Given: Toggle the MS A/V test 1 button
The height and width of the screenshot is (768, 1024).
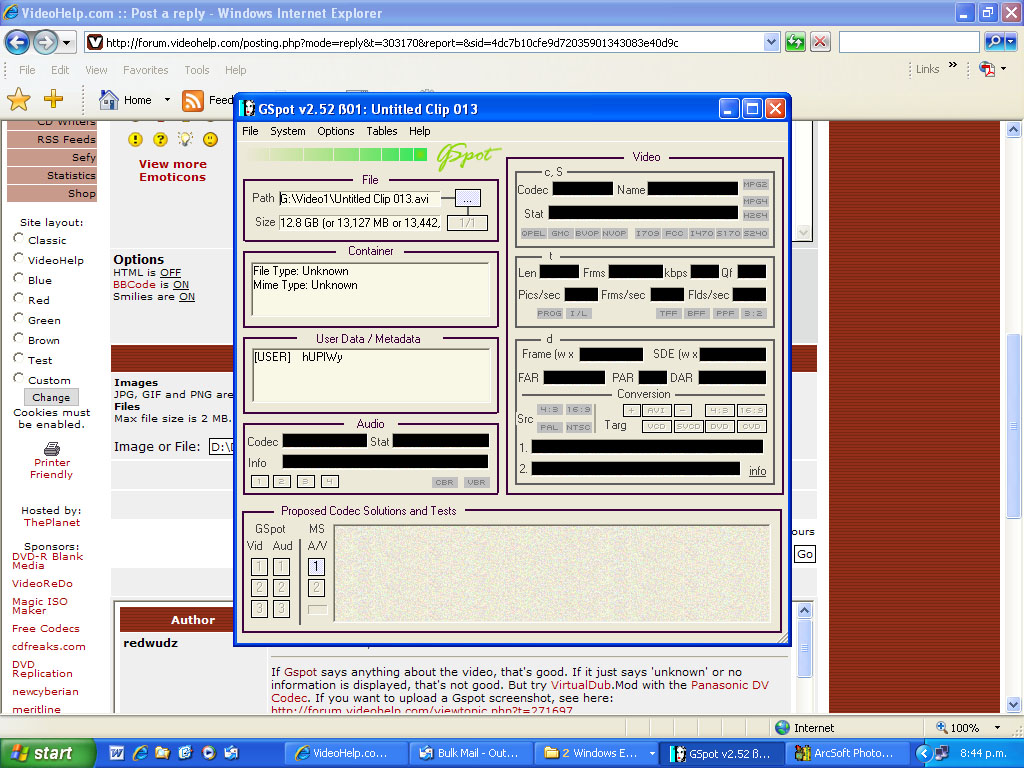Looking at the screenshot, I should point(316,566).
